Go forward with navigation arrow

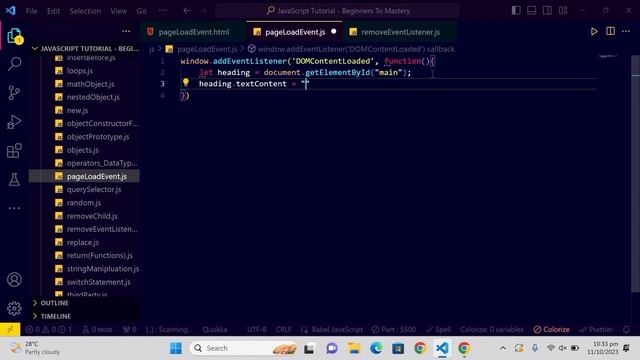[204, 11]
